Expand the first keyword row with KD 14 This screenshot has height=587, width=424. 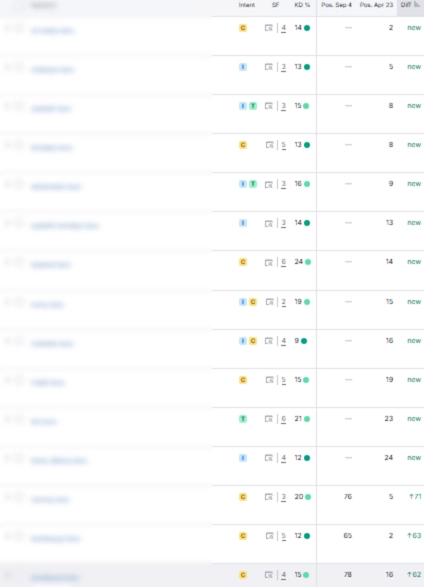(7, 28)
